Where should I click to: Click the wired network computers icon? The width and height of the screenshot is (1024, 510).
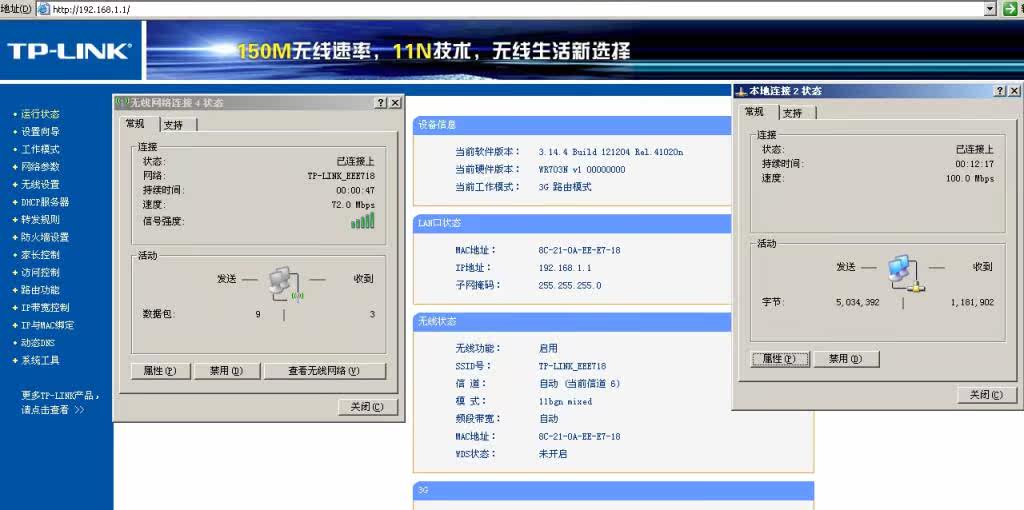[x=904, y=272]
